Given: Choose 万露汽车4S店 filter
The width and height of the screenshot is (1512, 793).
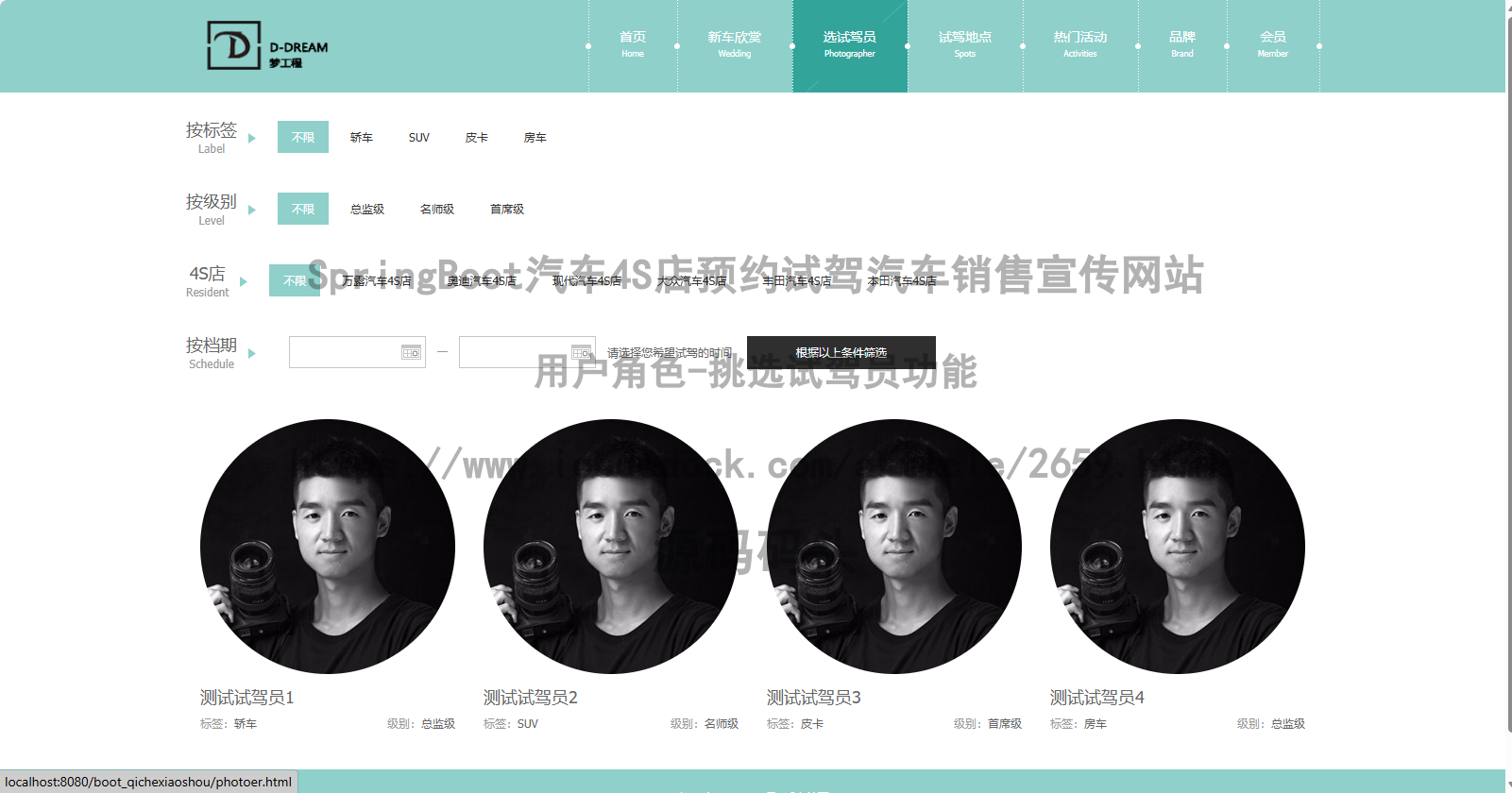Looking at the screenshot, I should (377, 281).
